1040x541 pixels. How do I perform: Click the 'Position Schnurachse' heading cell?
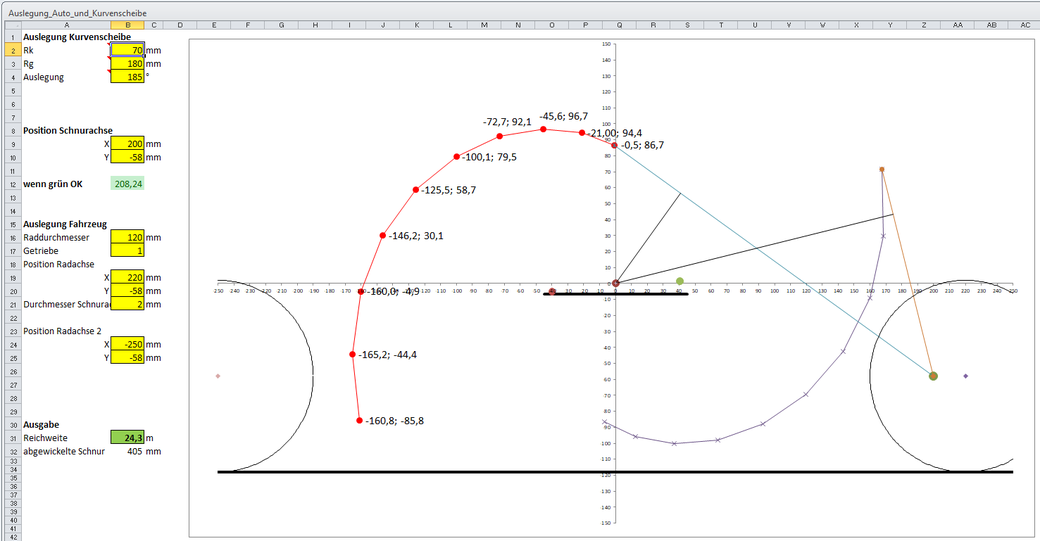tap(68, 131)
